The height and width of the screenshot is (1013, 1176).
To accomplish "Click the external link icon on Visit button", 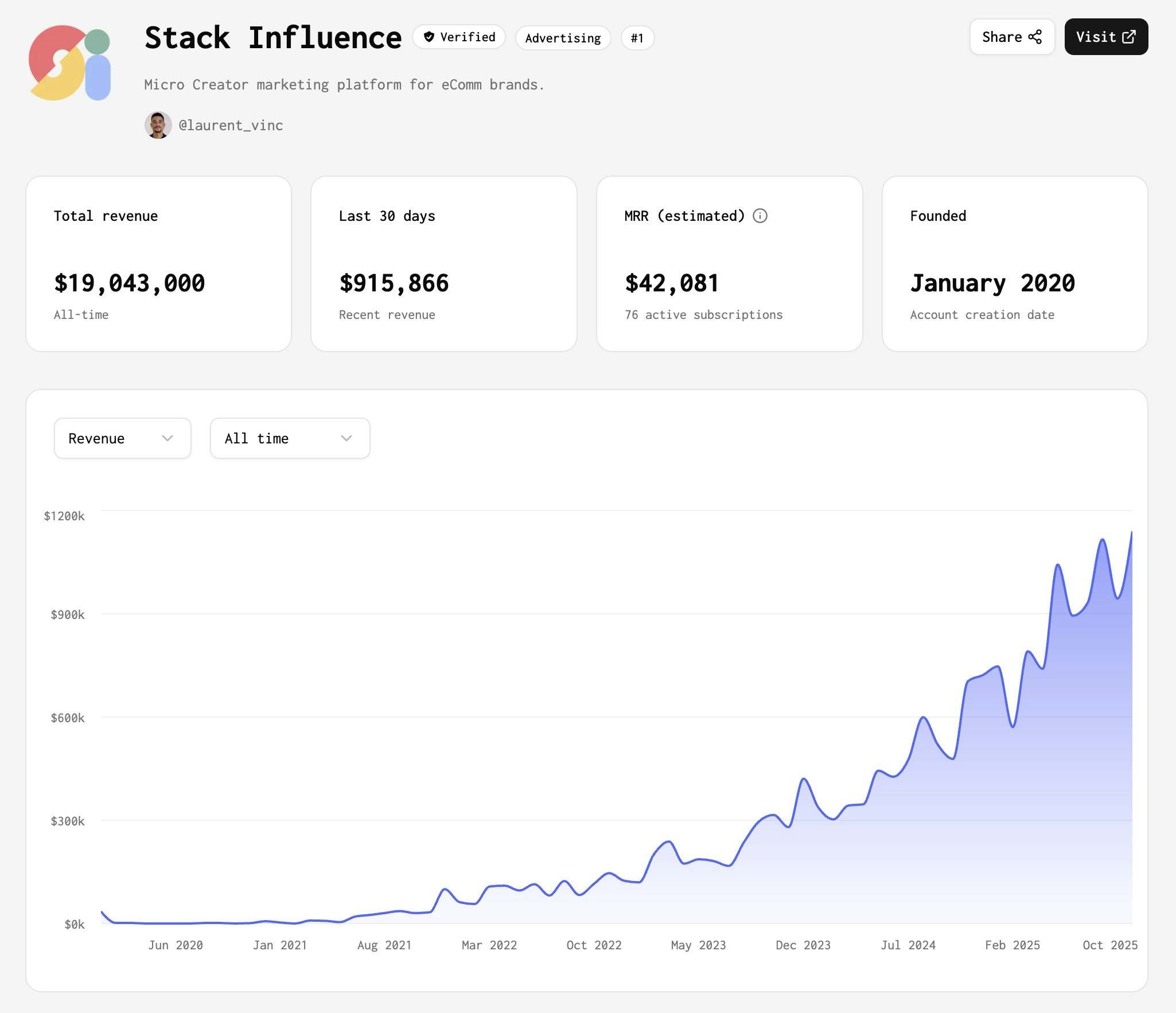I will 1128,36.
